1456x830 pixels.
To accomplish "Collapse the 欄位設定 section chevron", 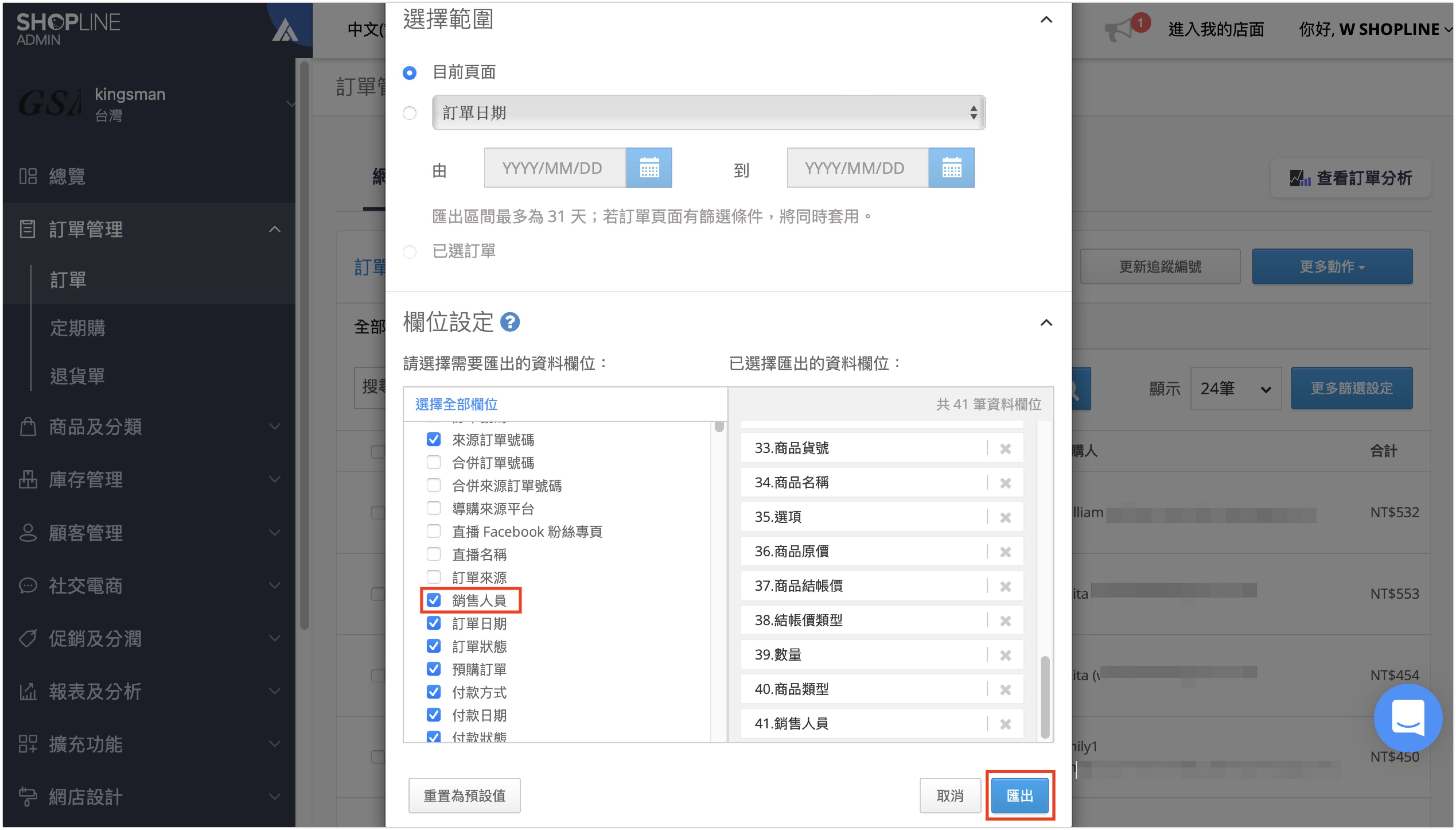I will [1046, 323].
